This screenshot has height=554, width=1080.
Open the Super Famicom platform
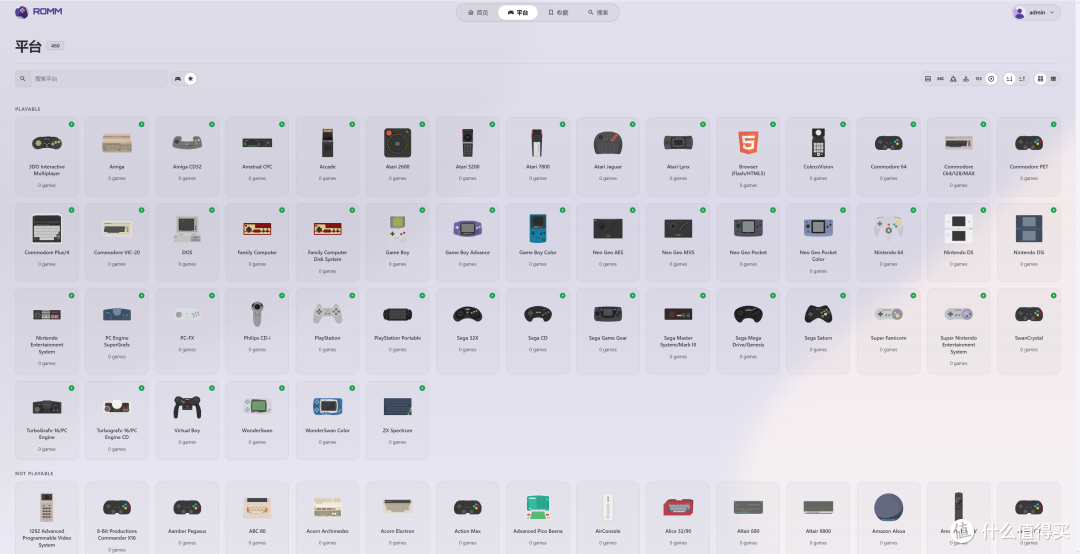889,331
